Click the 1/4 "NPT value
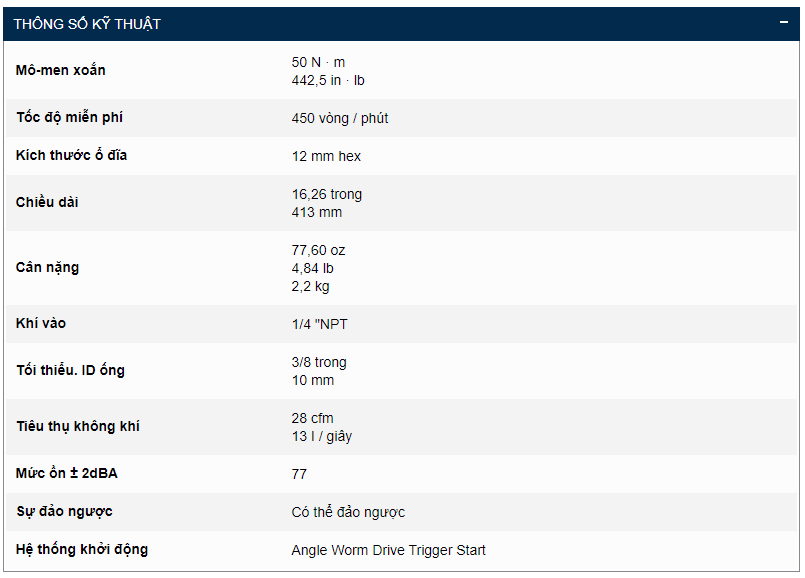 click(x=320, y=324)
